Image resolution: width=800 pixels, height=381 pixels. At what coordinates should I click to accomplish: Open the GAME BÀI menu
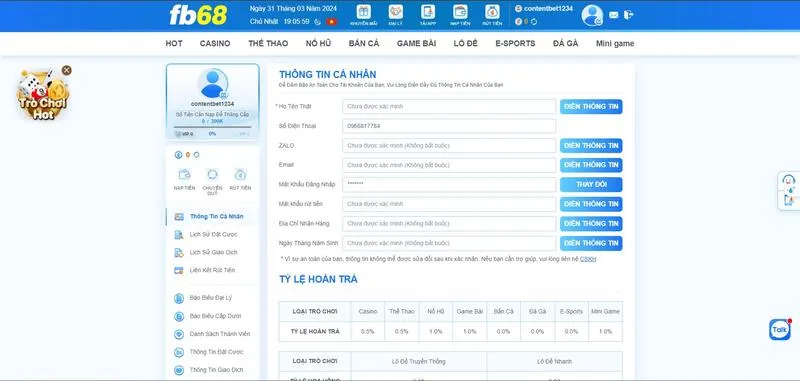(416, 43)
